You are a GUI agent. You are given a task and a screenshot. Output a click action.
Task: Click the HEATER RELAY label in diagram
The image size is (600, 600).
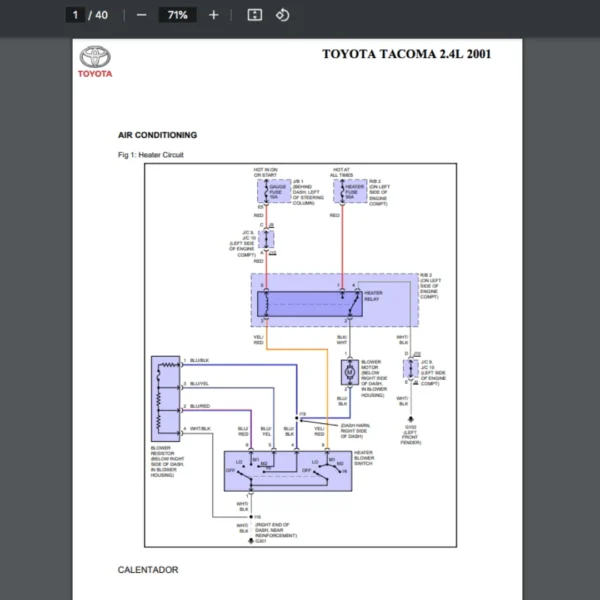tap(373, 296)
